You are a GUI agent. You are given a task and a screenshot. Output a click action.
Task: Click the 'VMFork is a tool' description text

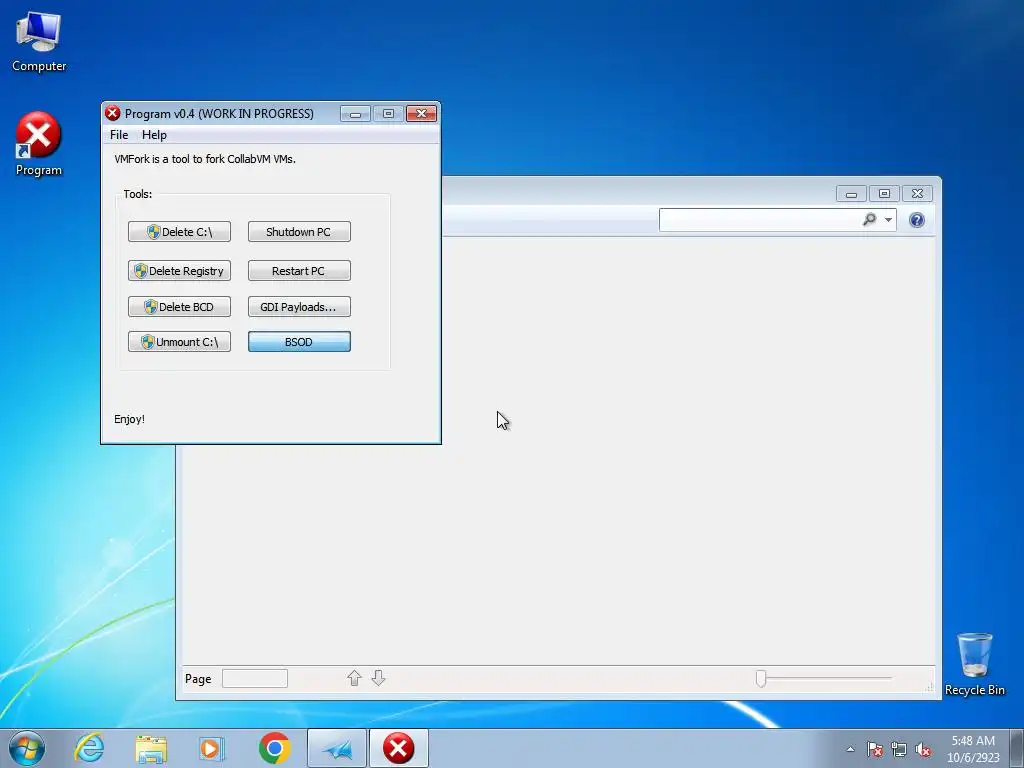[x=205, y=159]
